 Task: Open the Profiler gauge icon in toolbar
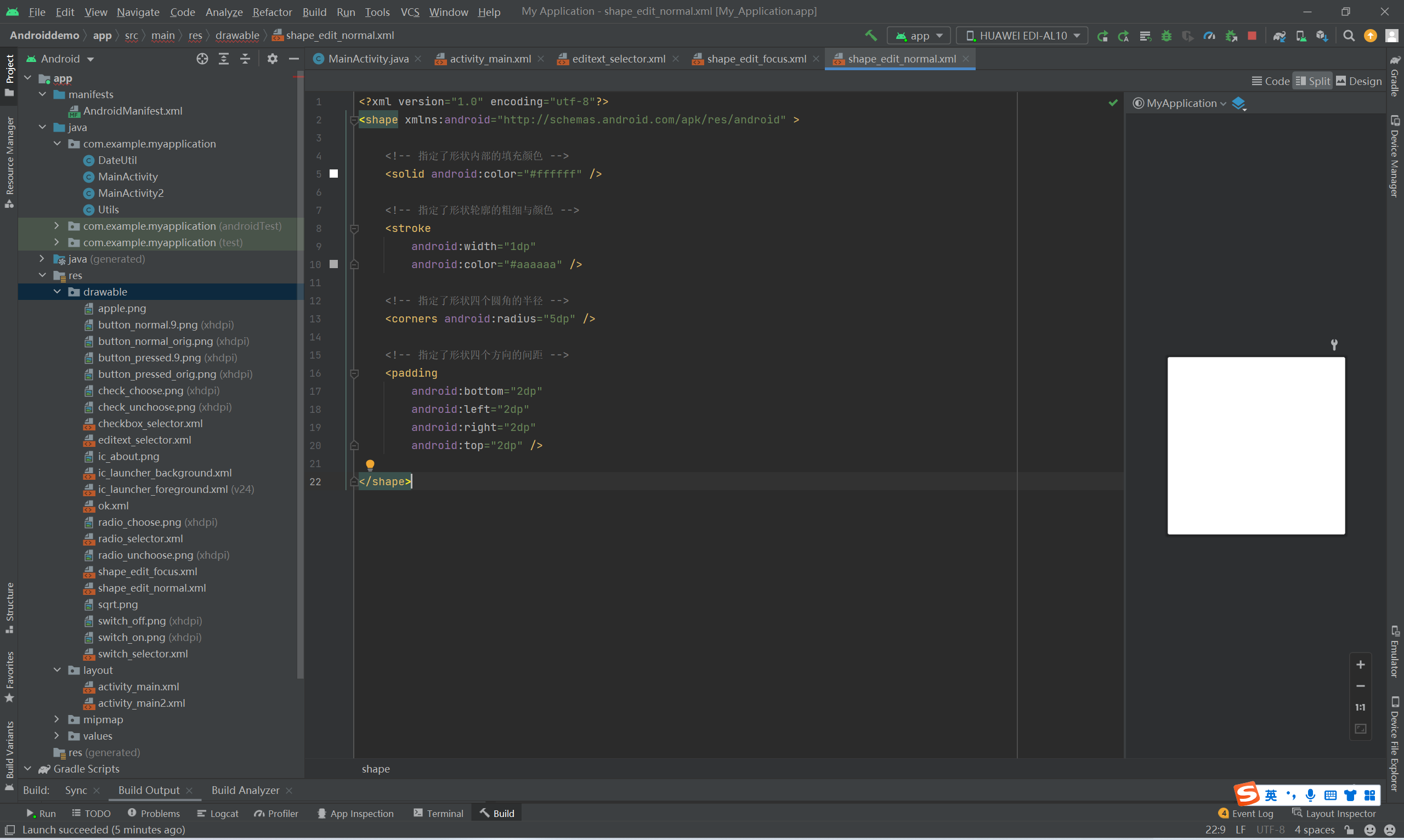tap(1209, 36)
